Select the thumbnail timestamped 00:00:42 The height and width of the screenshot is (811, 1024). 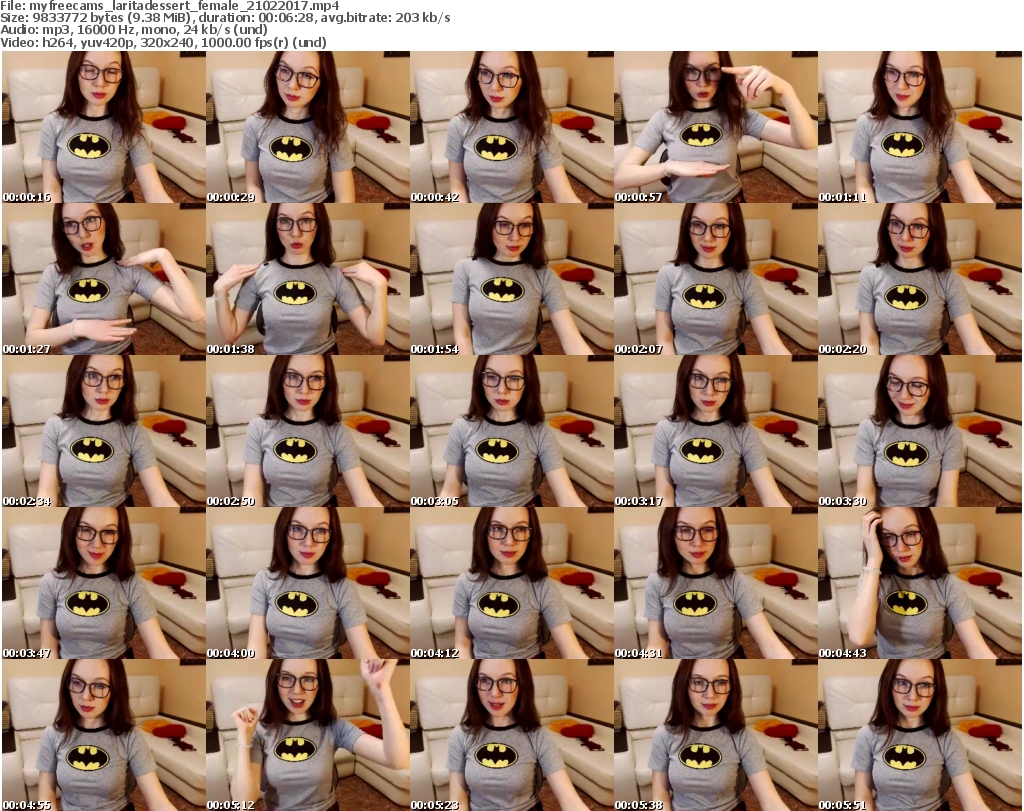511,127
